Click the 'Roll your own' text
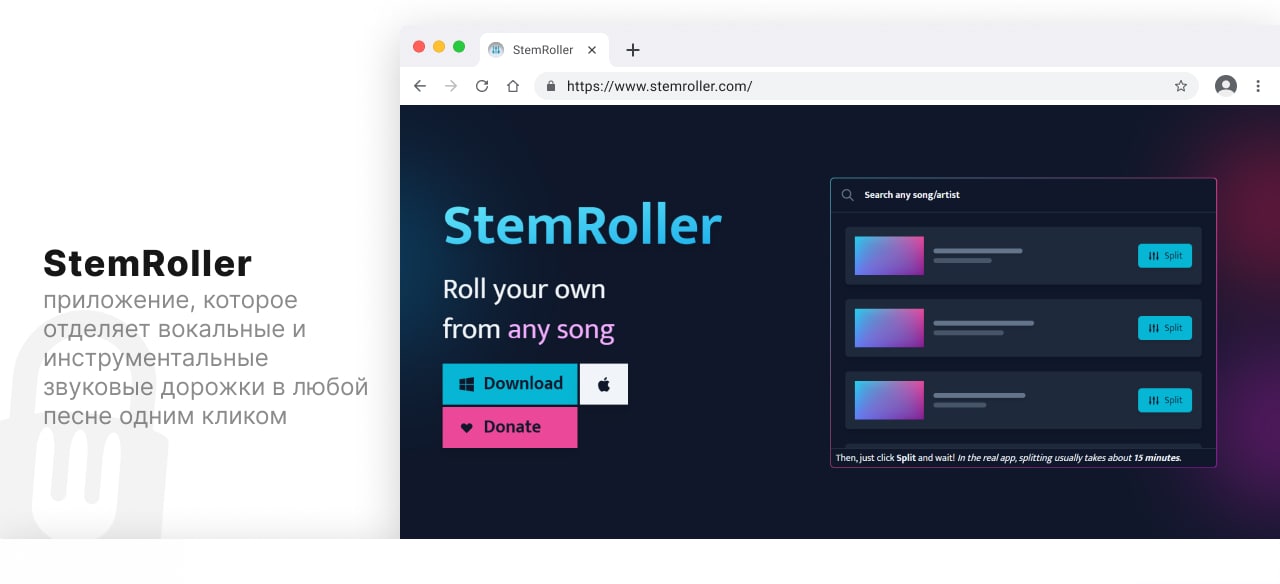The image size is (1280, 584). 524,289
